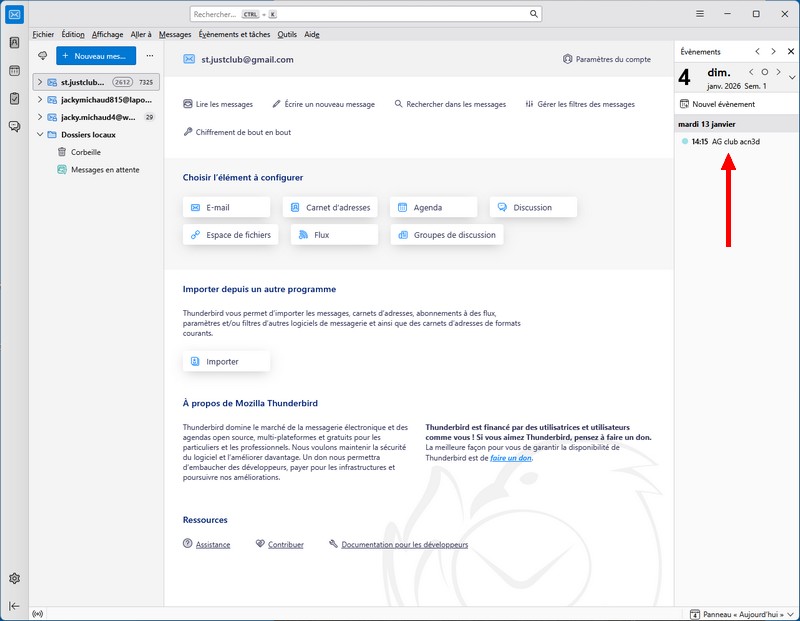Screen dimensions: 800x621
Task: Toggle the Panneau « Aujourd'hui » pane
Action: (x=738, y=613)
